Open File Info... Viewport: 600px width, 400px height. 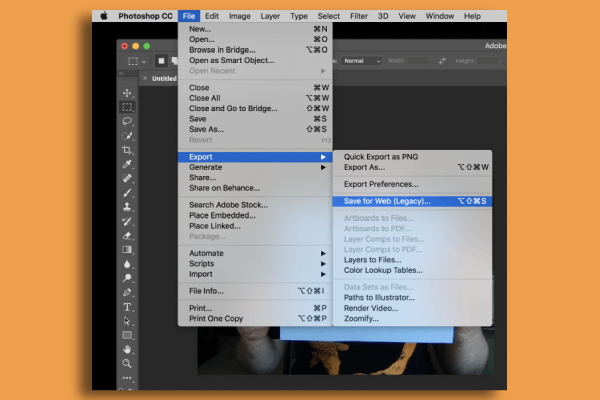coord(255,291)
